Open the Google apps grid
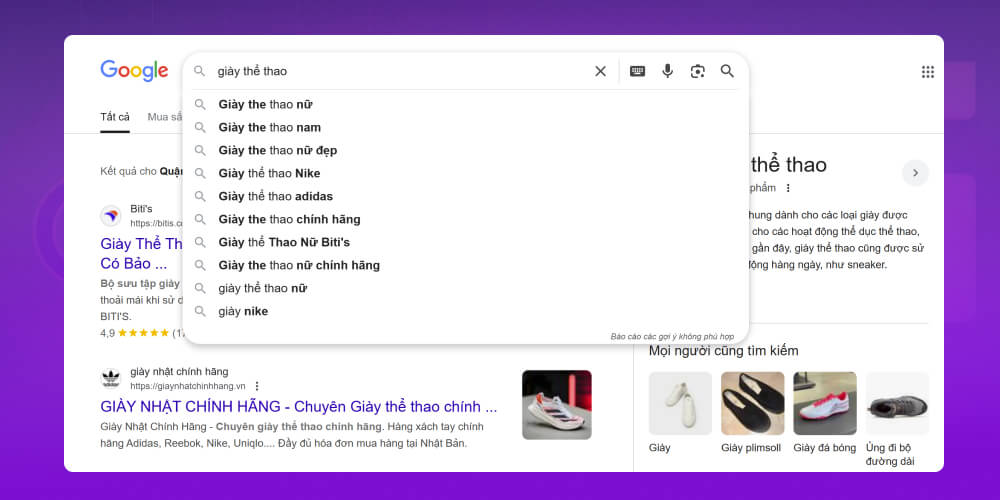The image size is (1000, 500). [927, 72]
